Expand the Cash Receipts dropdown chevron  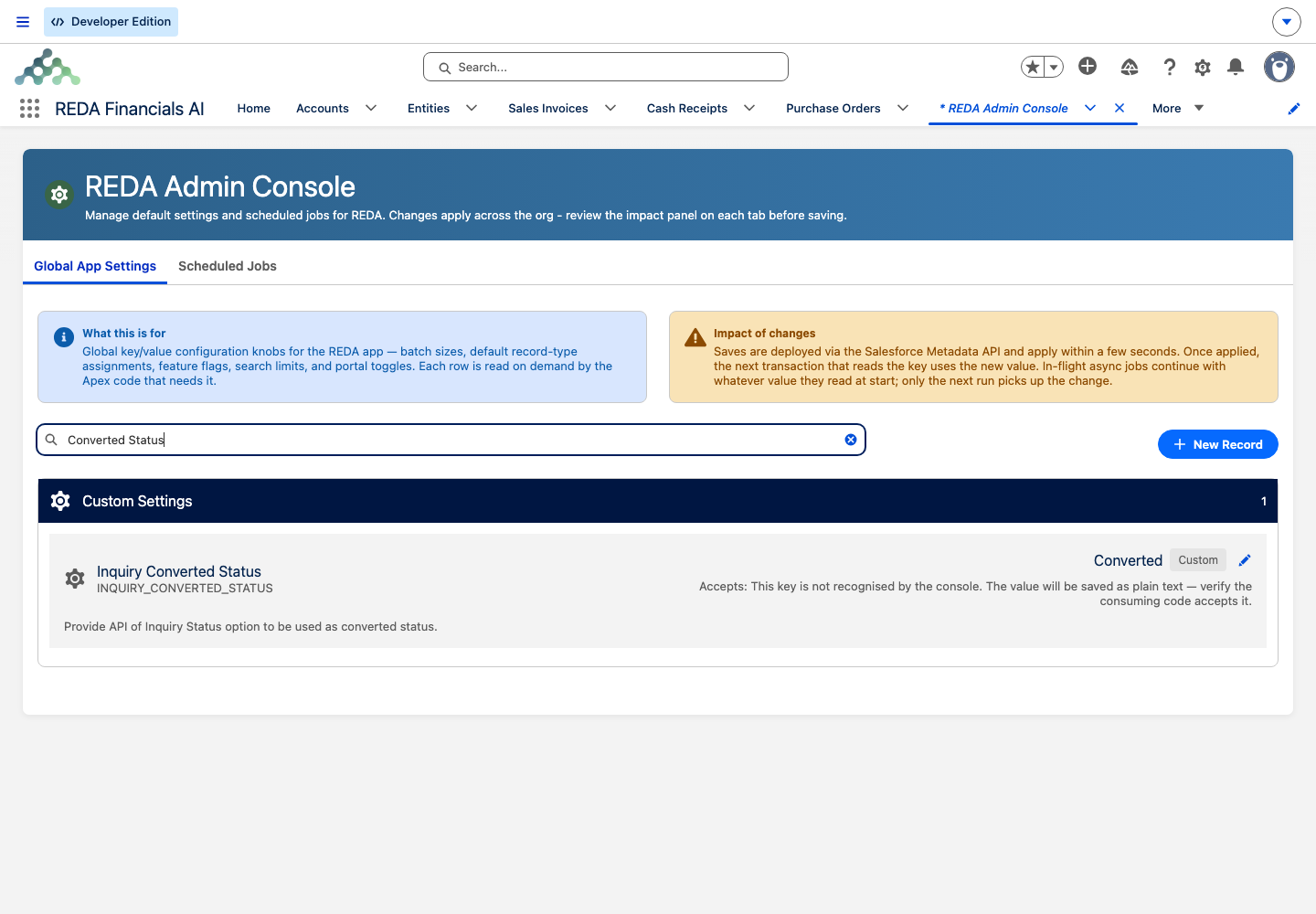(749, 108)
